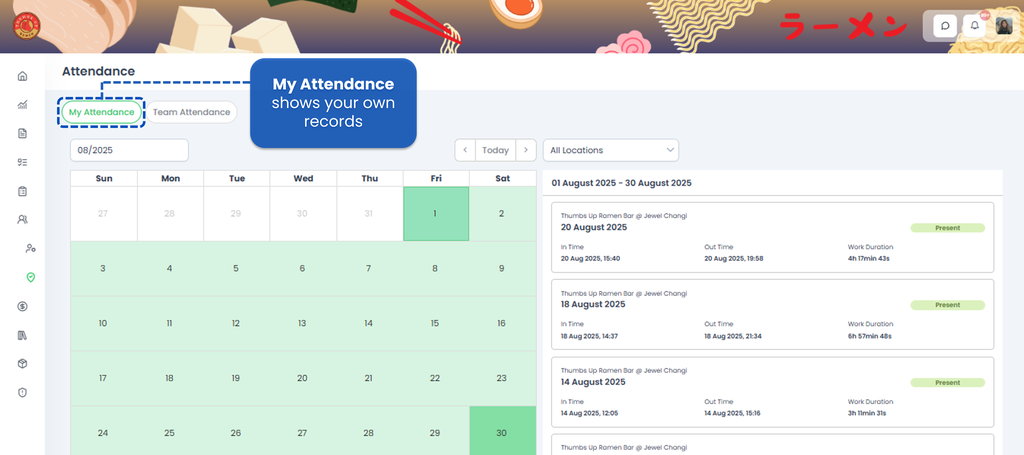Image resolution: width=1024 pixels, height=455 pixels.
Task: Click the dollar sign payroll icon
Action: click(x=22, y=306)
